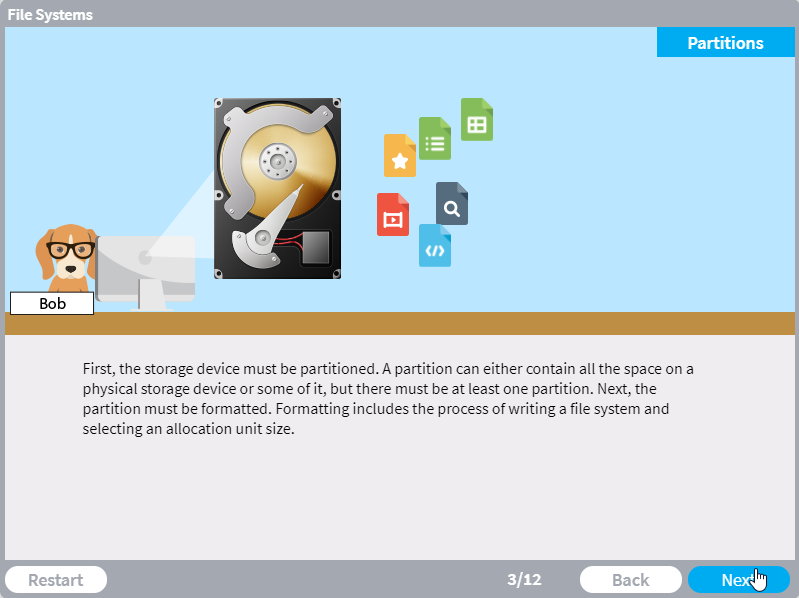This screenshot has width=799, height=598.
Task: Click the blue code brackets file icon
Action: pos(435,246)
